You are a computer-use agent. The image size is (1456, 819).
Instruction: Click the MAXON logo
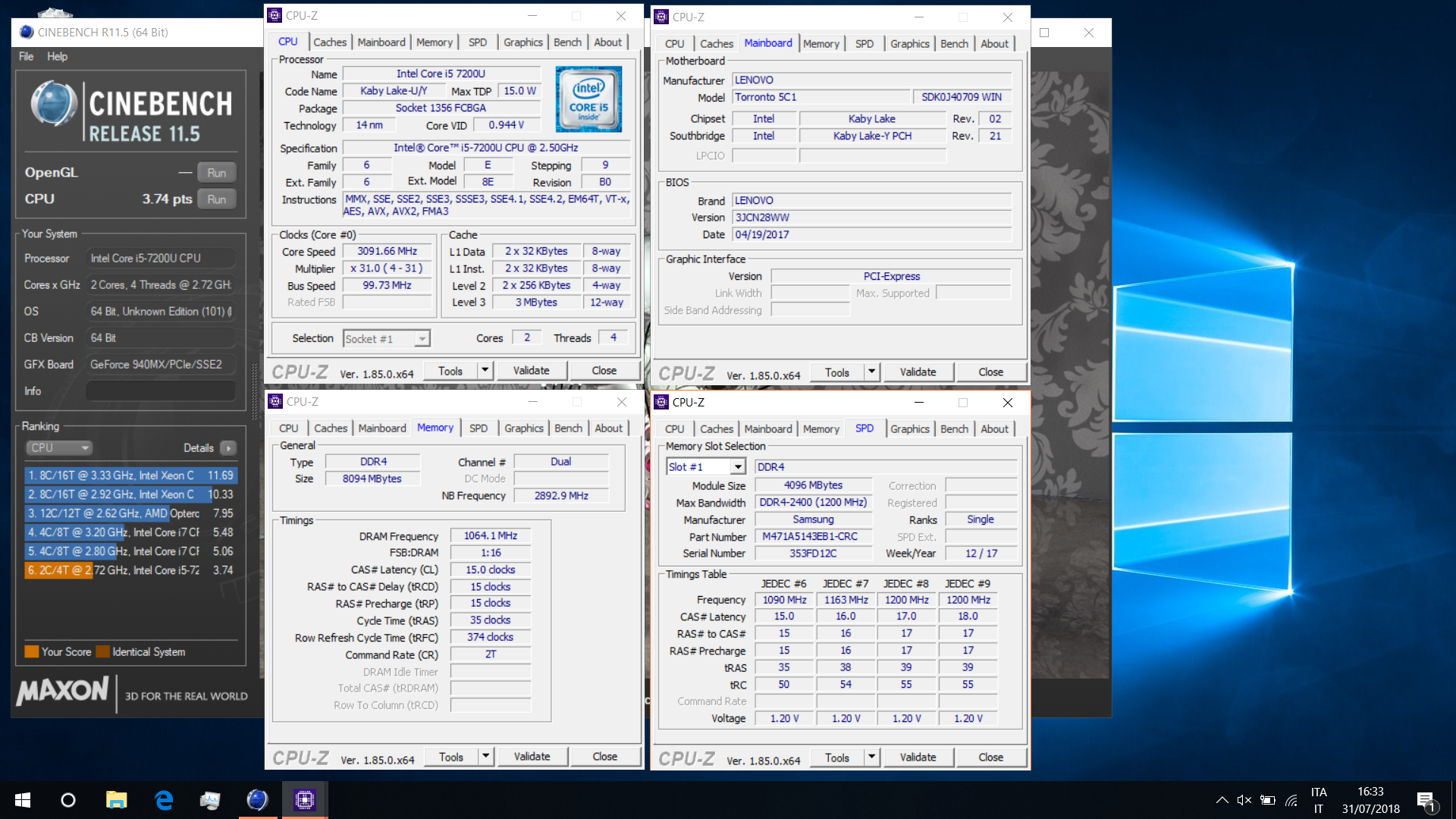click(x=63, y=692)
